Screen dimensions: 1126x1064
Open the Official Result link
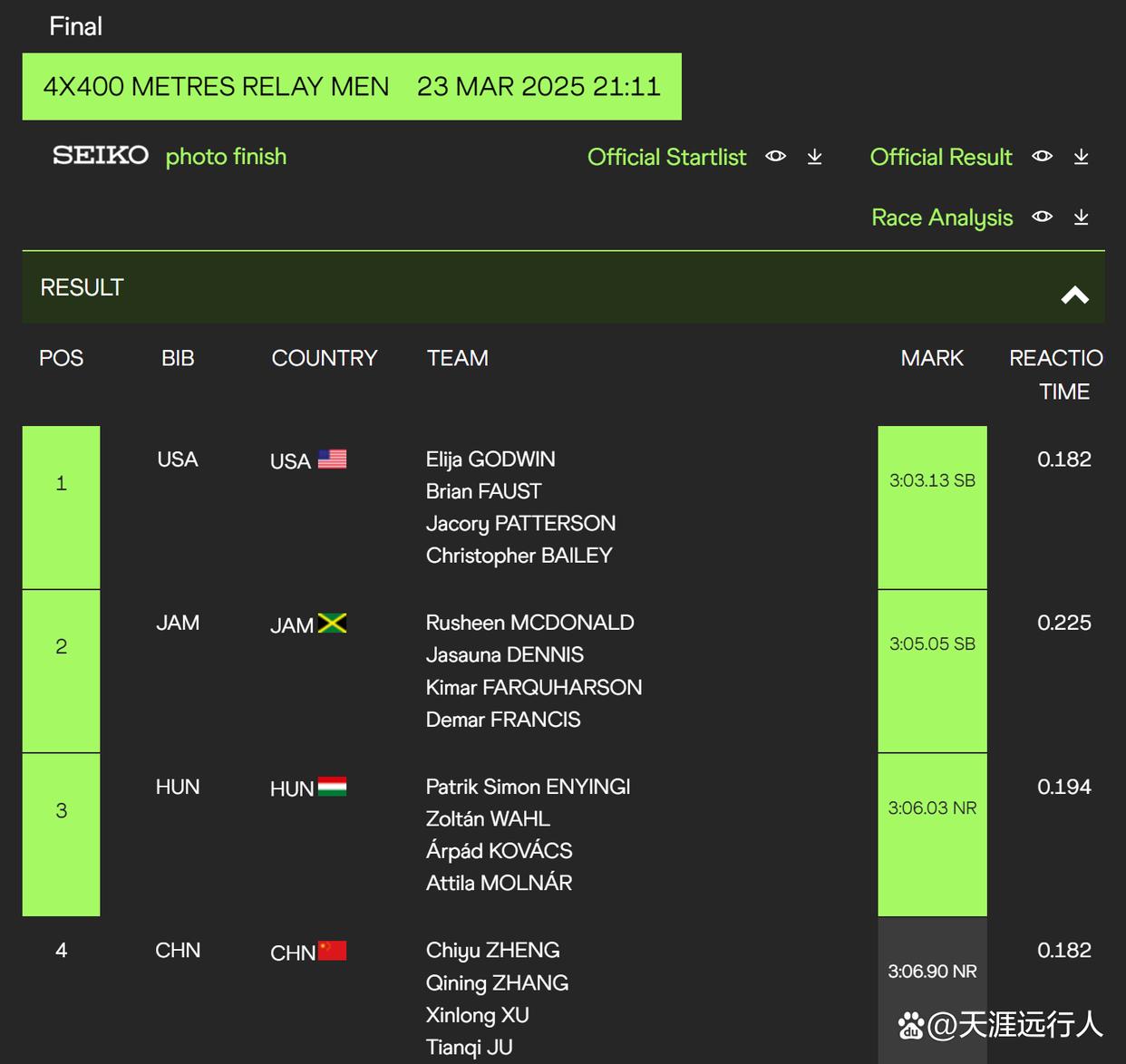coord(941,157)
